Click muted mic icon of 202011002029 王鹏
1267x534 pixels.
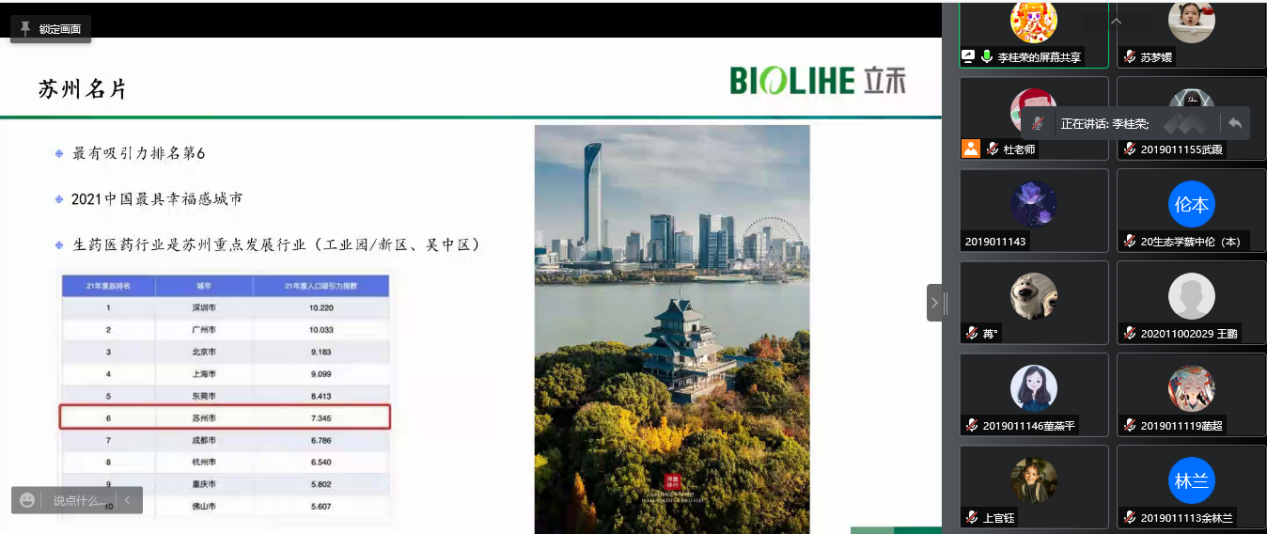point(1129,333)
